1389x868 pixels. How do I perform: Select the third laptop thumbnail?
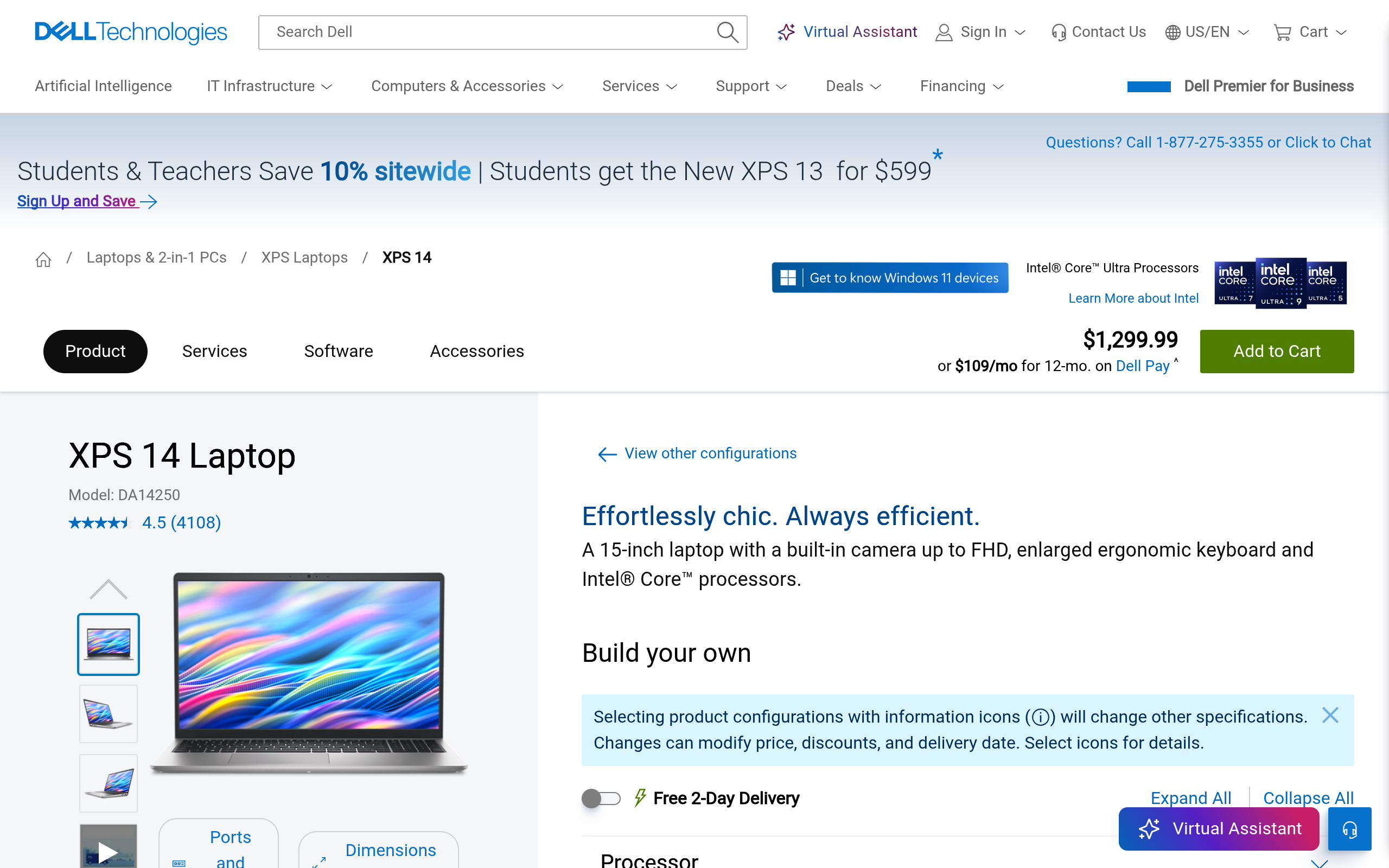109,783
